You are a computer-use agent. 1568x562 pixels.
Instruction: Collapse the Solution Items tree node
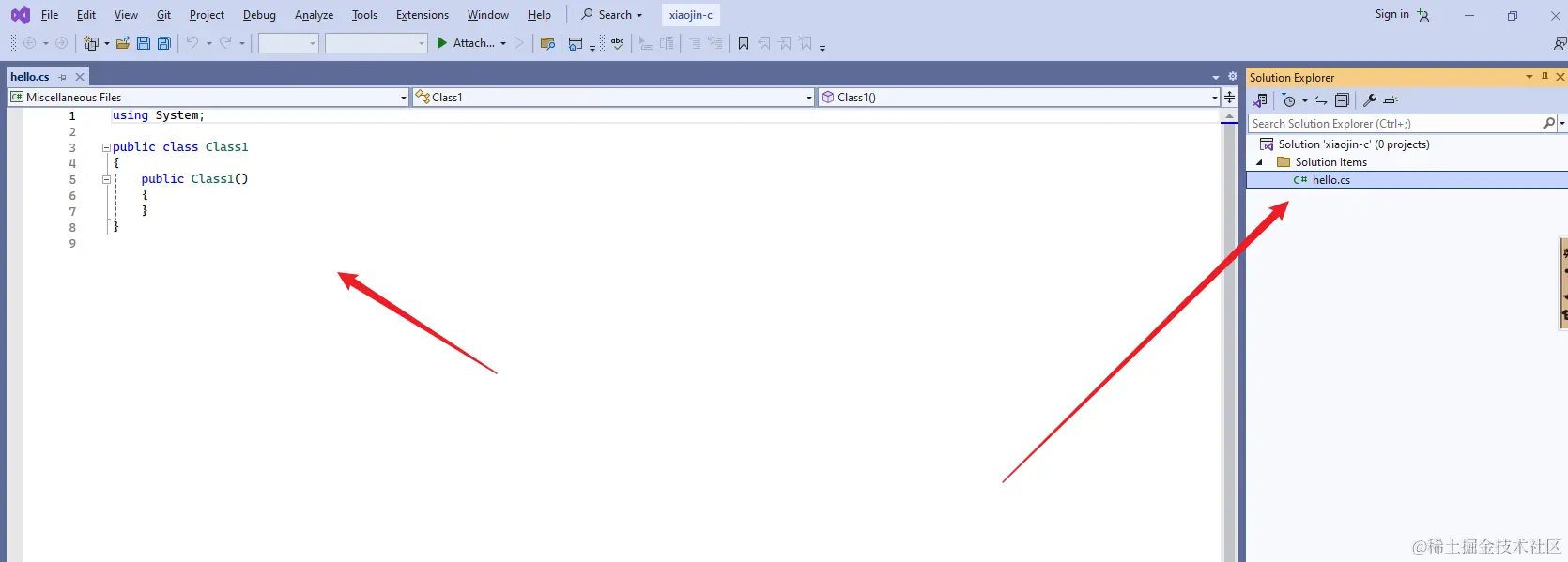pyautogui.click(x=1260, y=162)
